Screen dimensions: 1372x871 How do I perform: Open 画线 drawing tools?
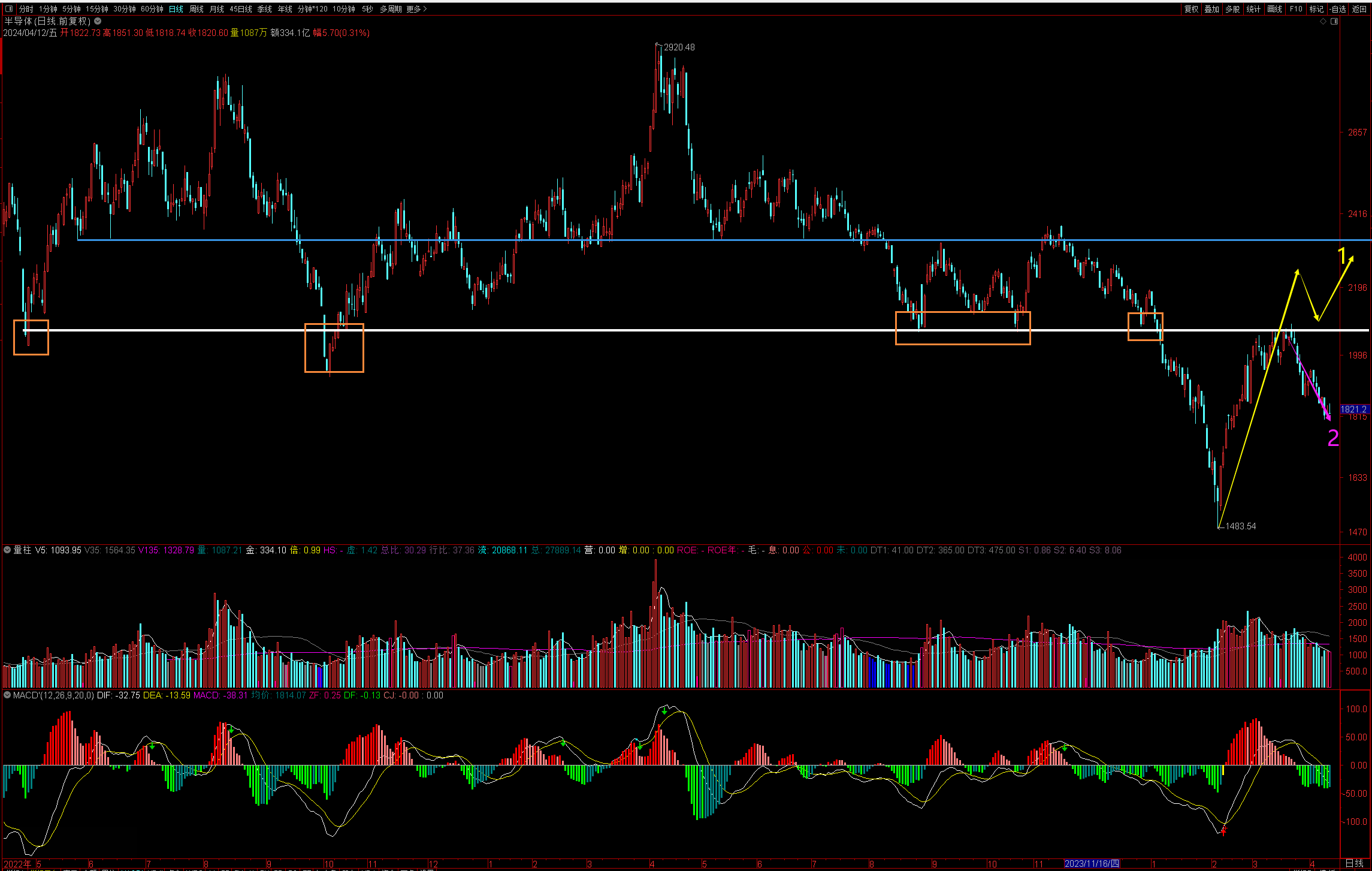click(x=1274, y=9)
